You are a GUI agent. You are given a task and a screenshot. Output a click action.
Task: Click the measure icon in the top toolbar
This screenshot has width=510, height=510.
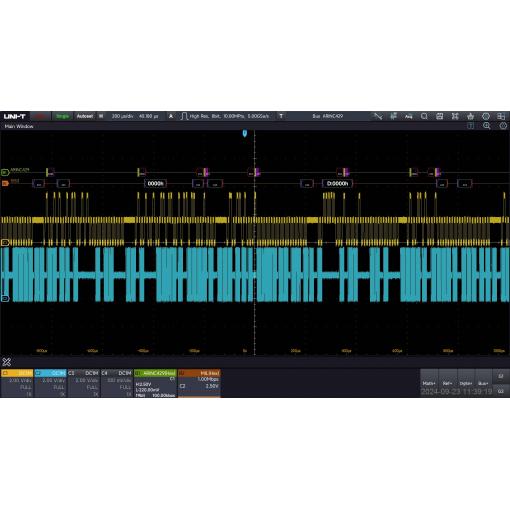click(x=393, y=116)
